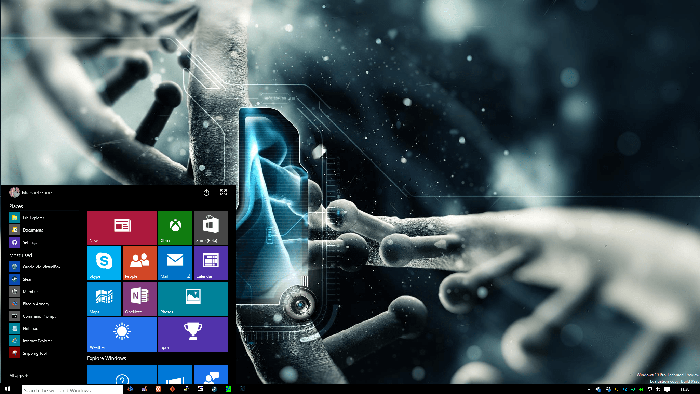Launch the Store tile
The width and height of the screenshot is (700, 394).
211,228
